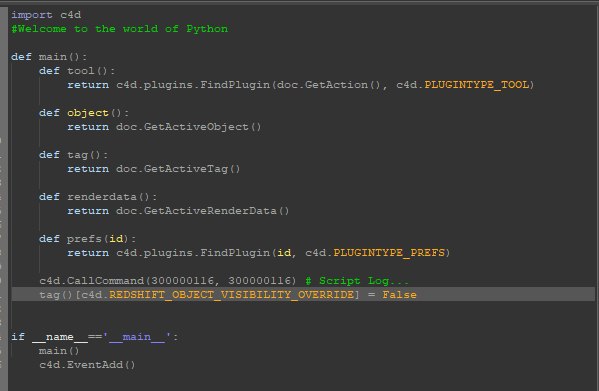Viewport: 599px width, 391px height.
Task: Click the 'c4d.EventAdd()' line
Action: 87,365
